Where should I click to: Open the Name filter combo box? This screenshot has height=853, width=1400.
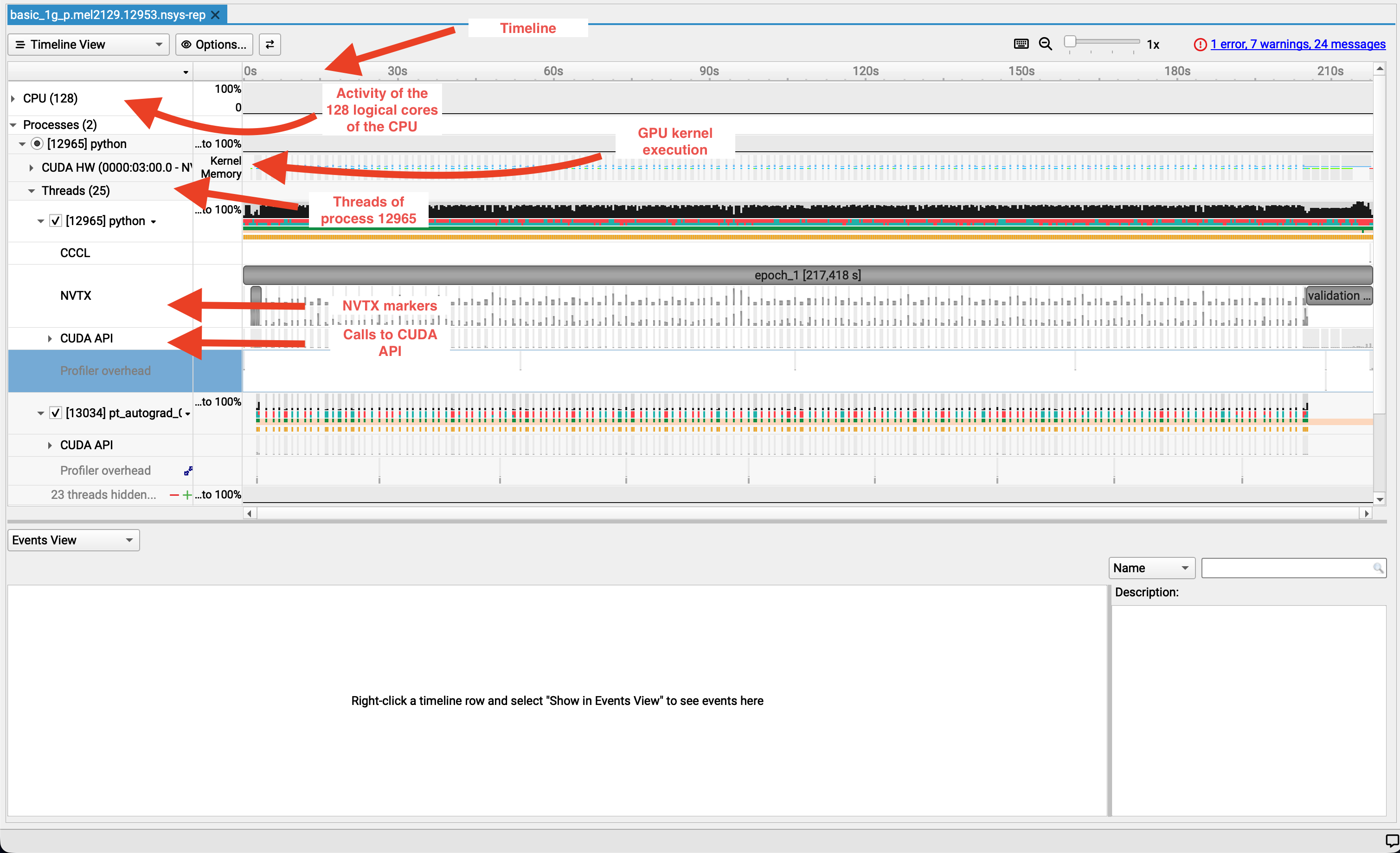[1151, 568]
